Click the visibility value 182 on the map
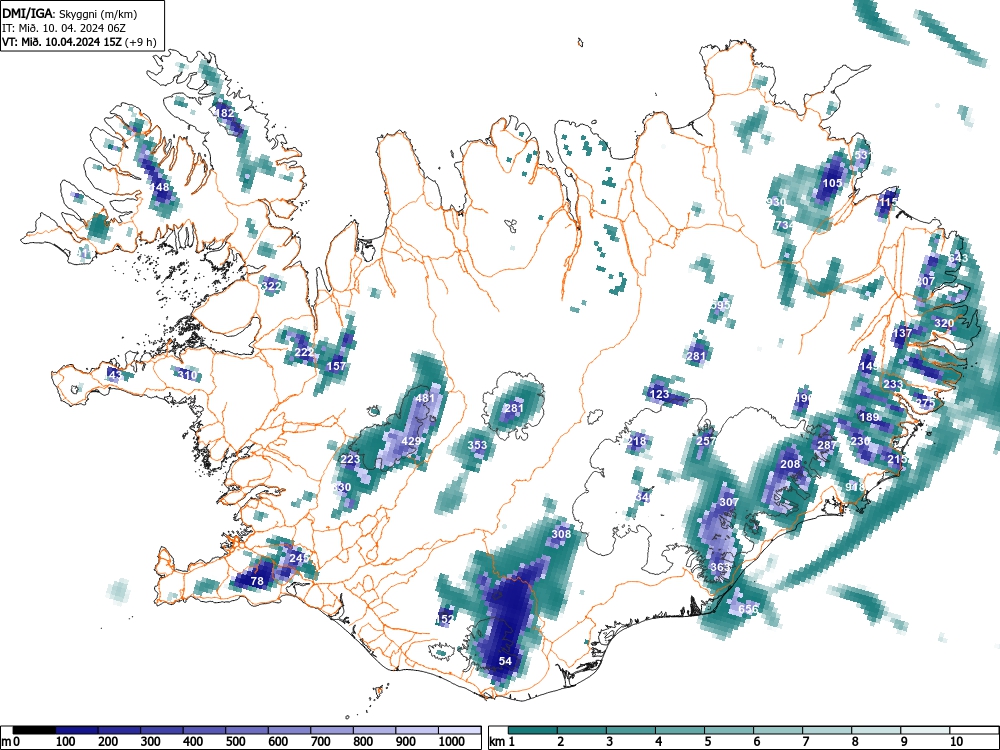Viewport: 1000px width, 750px height. coord(224,113)
